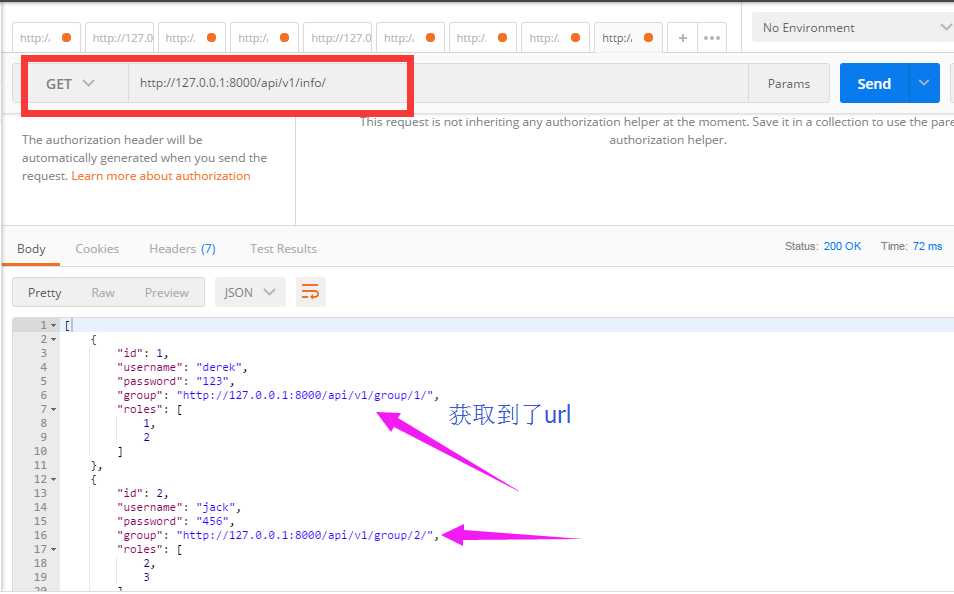Switch to the response Body tab
The width and height of the screenshot is (954, 594).
coord(31,248)
